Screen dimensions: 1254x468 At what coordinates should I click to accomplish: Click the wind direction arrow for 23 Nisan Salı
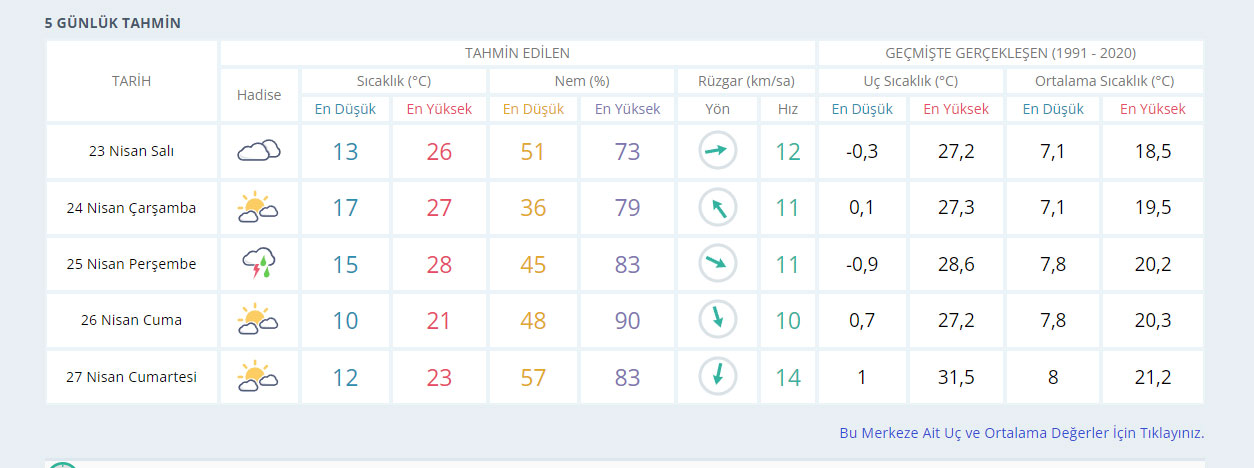(717, 151)
